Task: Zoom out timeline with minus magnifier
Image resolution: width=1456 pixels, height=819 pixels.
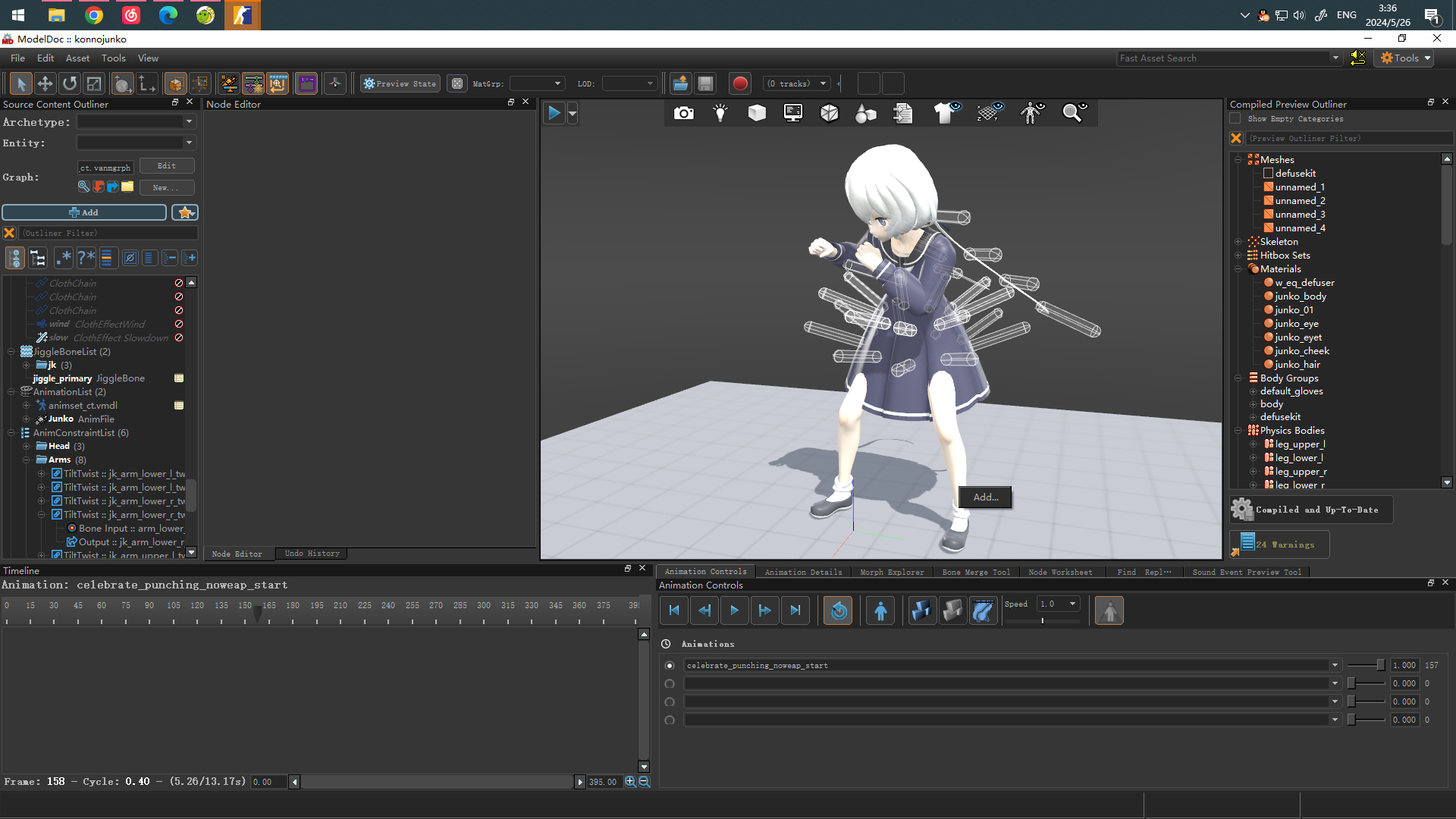Action: tap(645, 782)
